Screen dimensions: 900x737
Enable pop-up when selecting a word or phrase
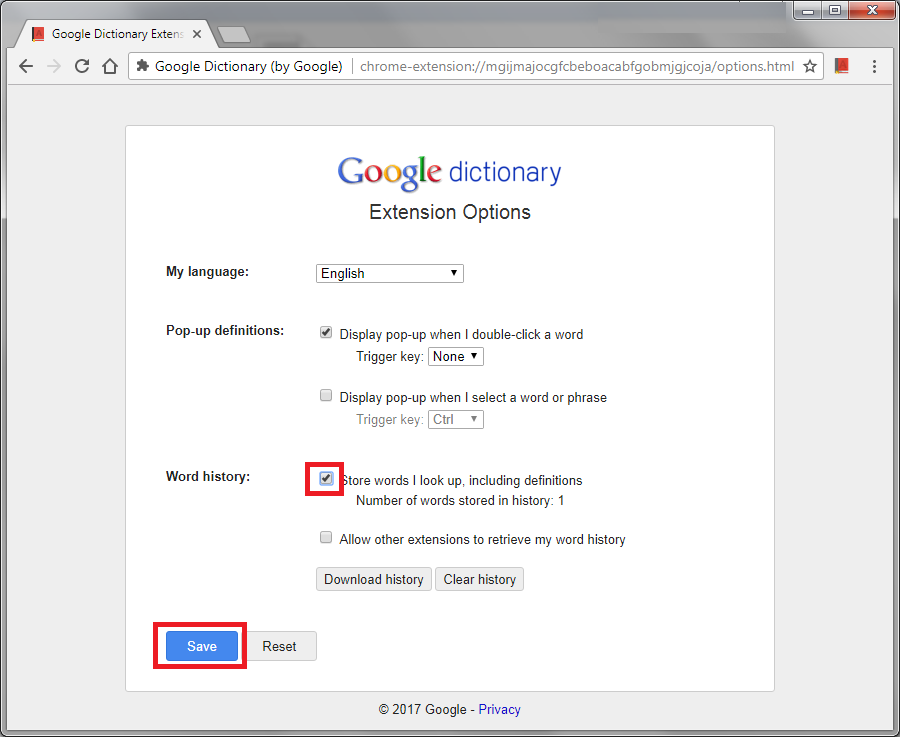click(326, 395)
